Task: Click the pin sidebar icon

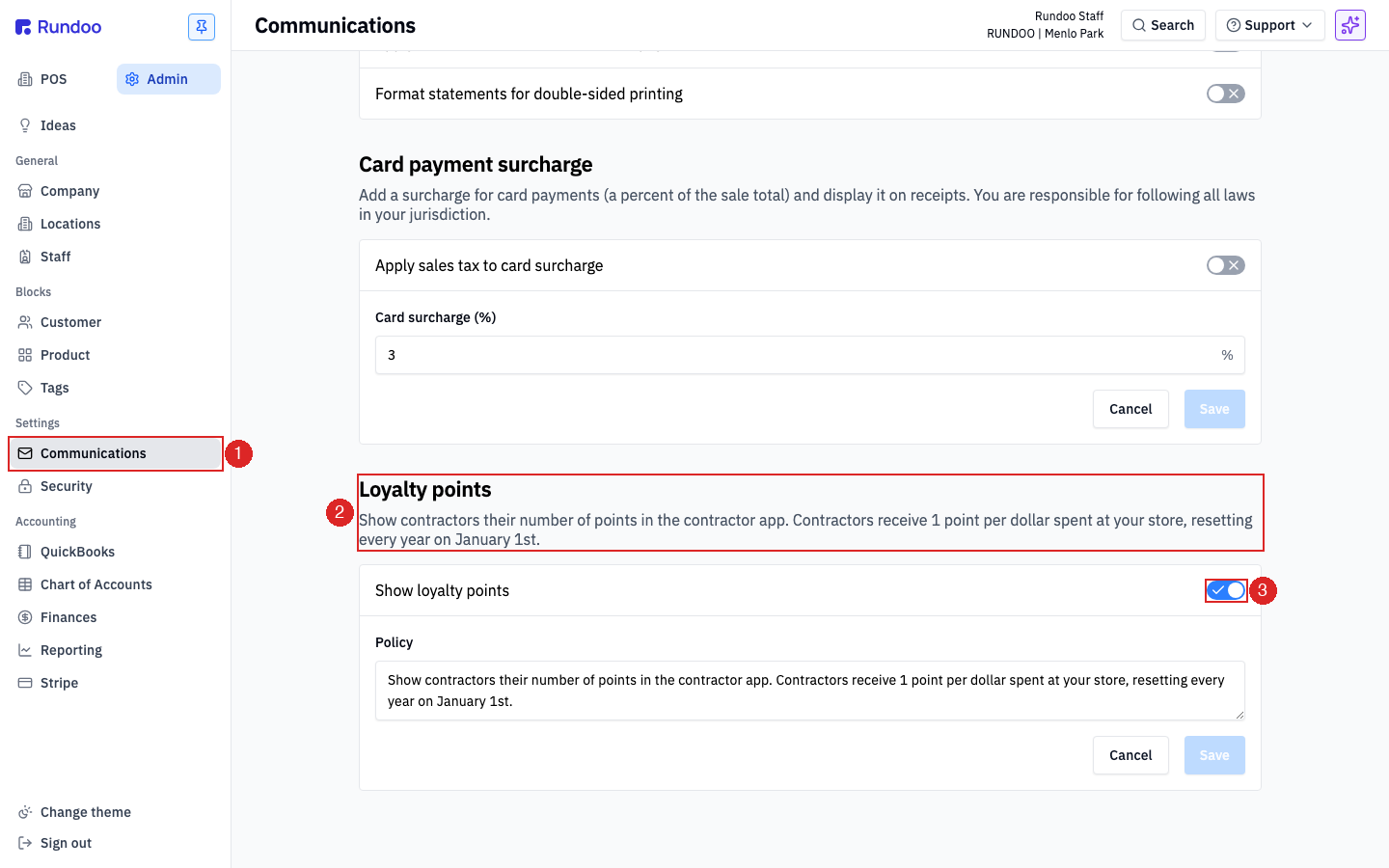Action: coord(202,27)
